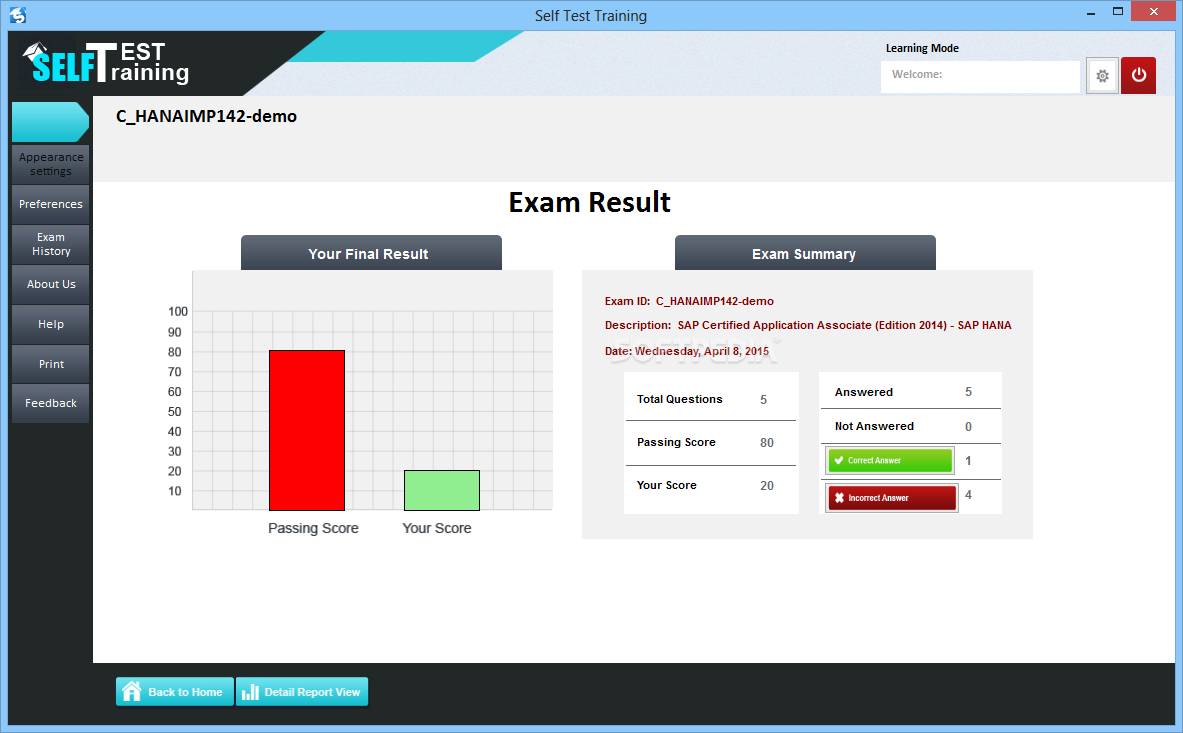
Task: Maximize the Self Test Training window
Action: pos(1118,12)
